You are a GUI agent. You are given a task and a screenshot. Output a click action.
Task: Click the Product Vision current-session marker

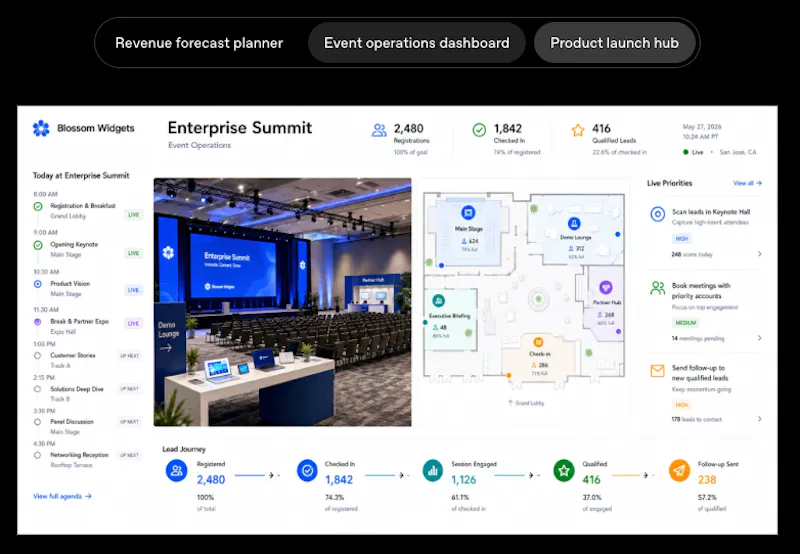pos(38,284)
